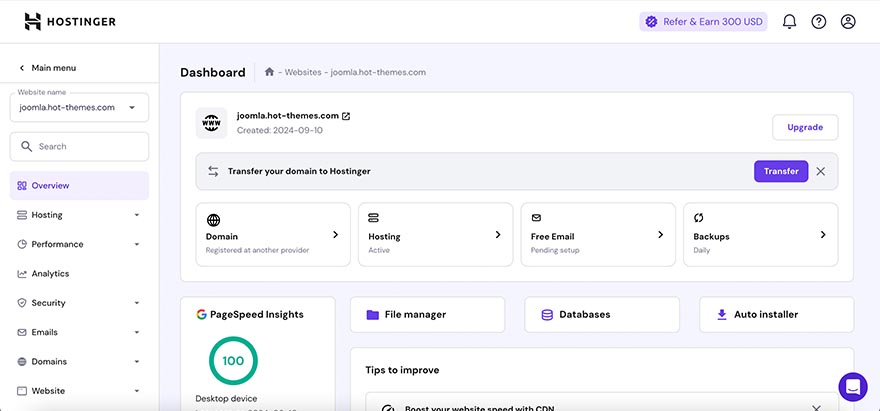Click the Refer & Earn badge icon
Screen dimensions: 880x411
point(651,22)
